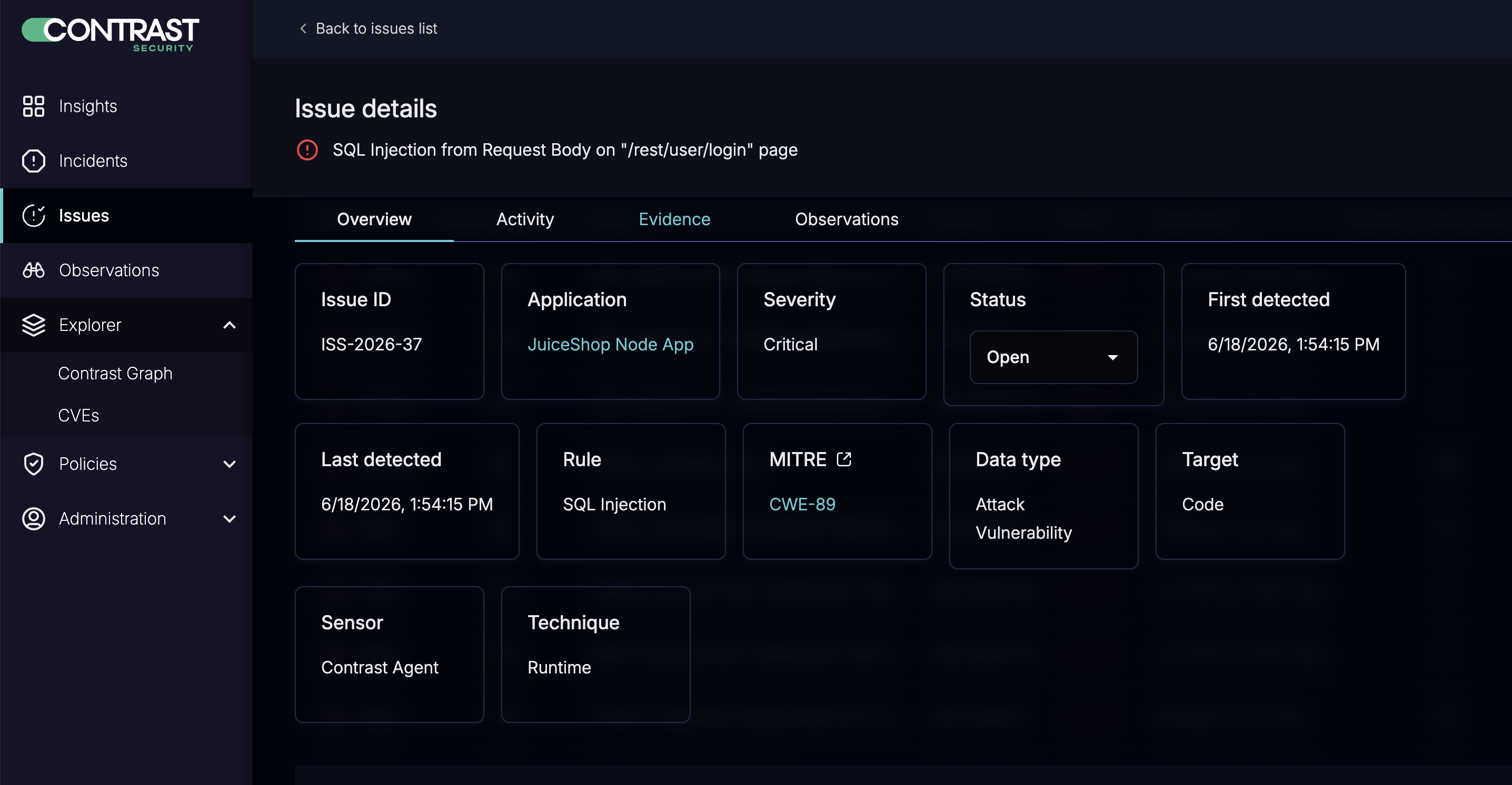Click the Data type value Attack Vulnerability
Screen dimensions: 1512x785
[x=1023, y=519]
